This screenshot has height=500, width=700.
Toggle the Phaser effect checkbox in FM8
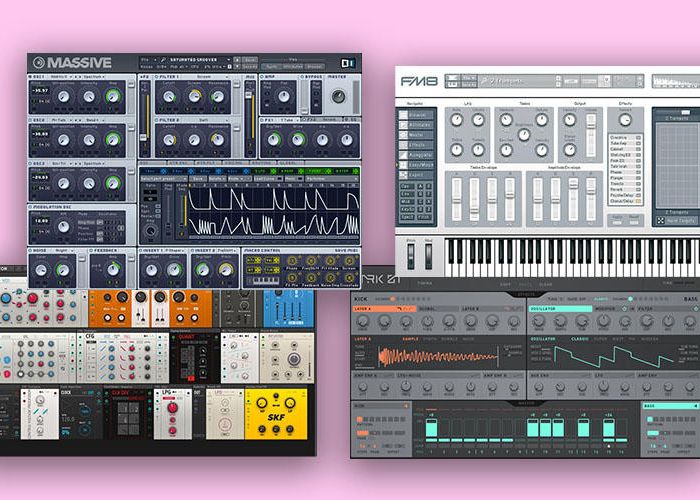click(x=638, y=172)
